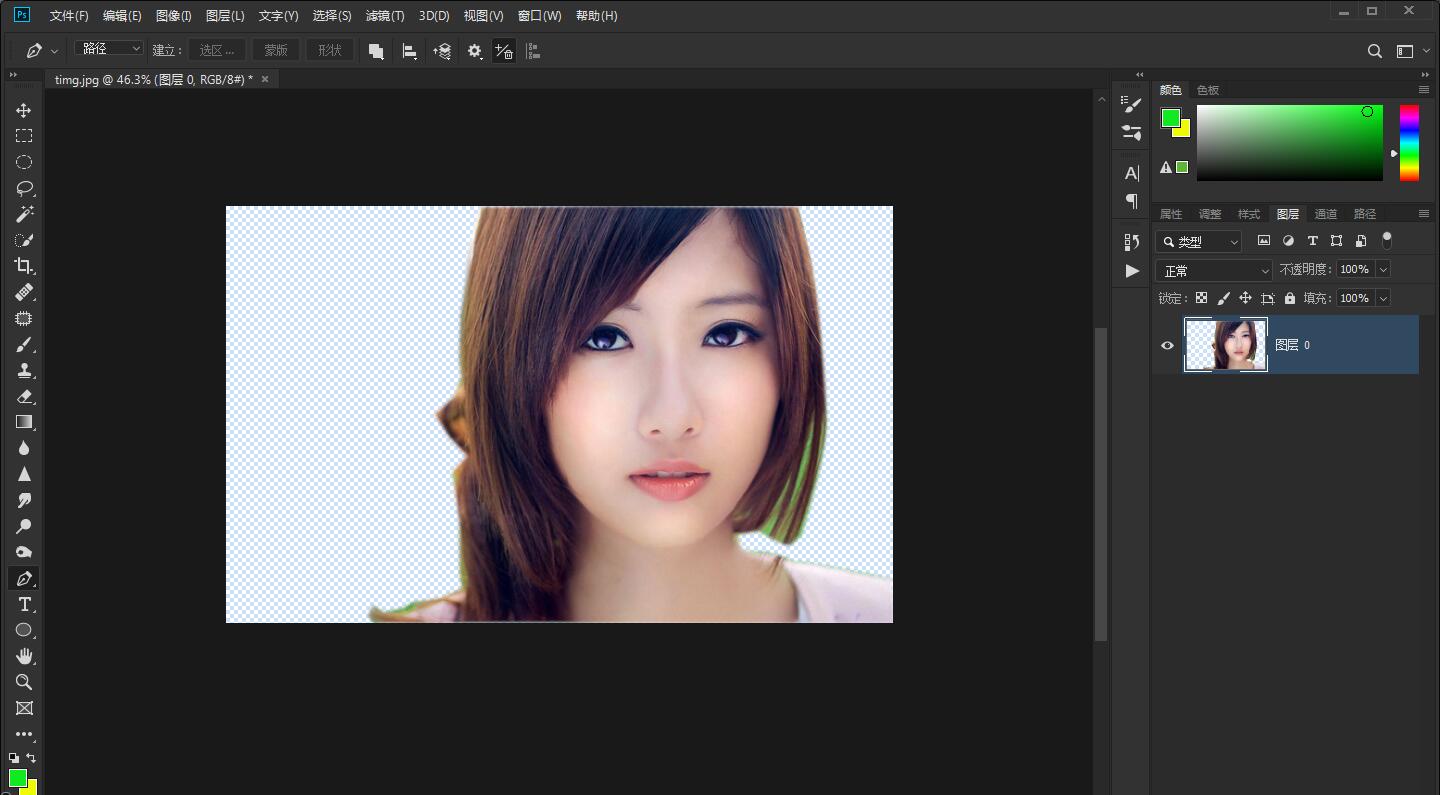Toggle lock all icon in the Layers panel

tap(1289, 298)
